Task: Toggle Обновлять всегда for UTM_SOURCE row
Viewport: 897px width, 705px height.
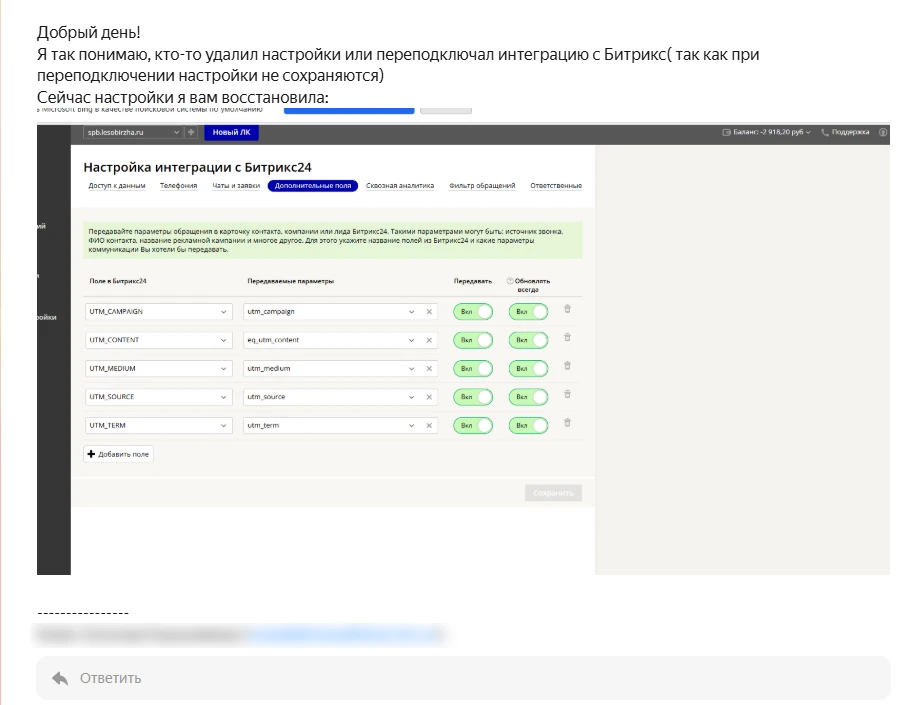Action: [529, 397]
